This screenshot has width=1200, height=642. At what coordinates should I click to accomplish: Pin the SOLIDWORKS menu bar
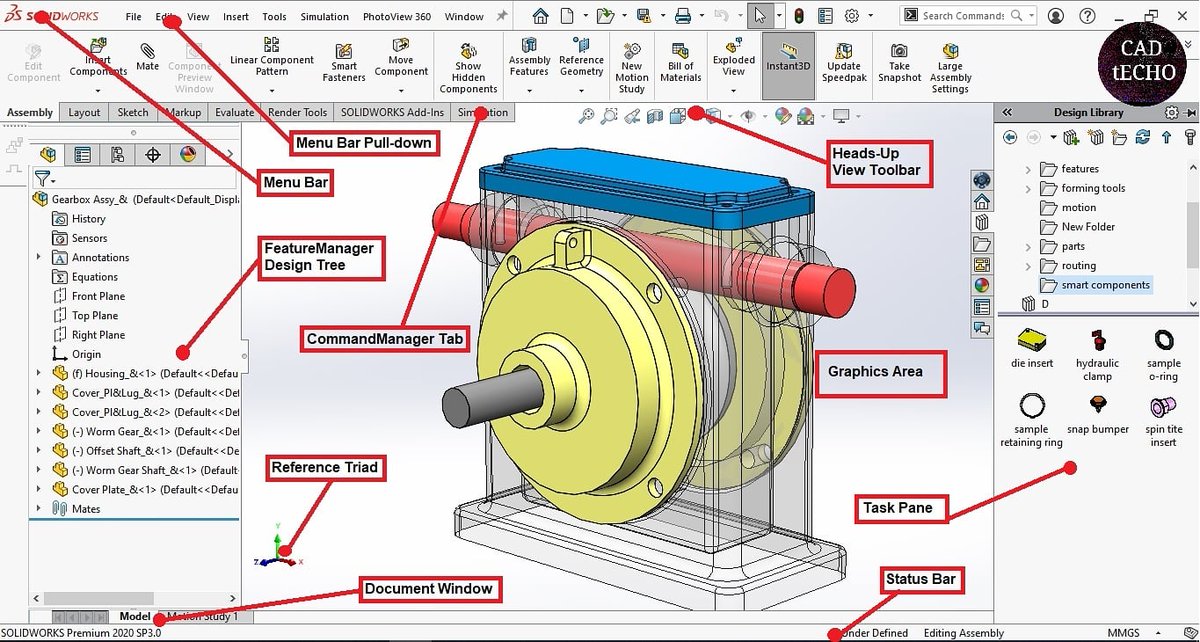tap(502, 16)
